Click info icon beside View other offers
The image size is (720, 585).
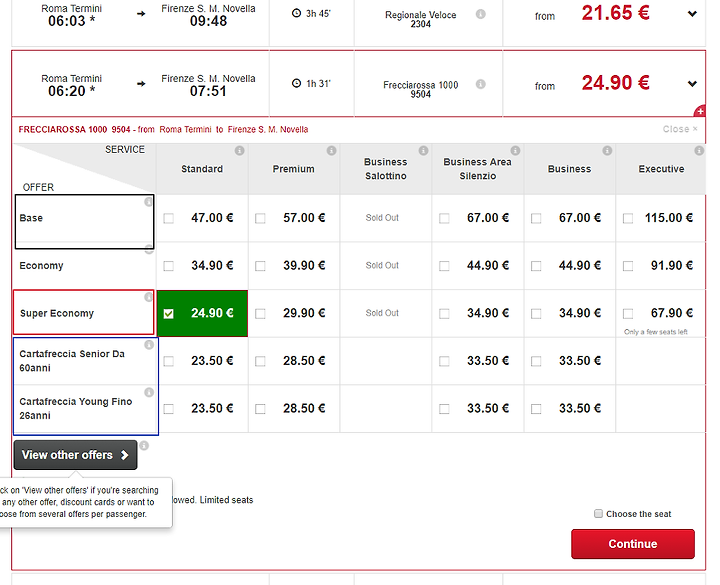pos(144,446)
